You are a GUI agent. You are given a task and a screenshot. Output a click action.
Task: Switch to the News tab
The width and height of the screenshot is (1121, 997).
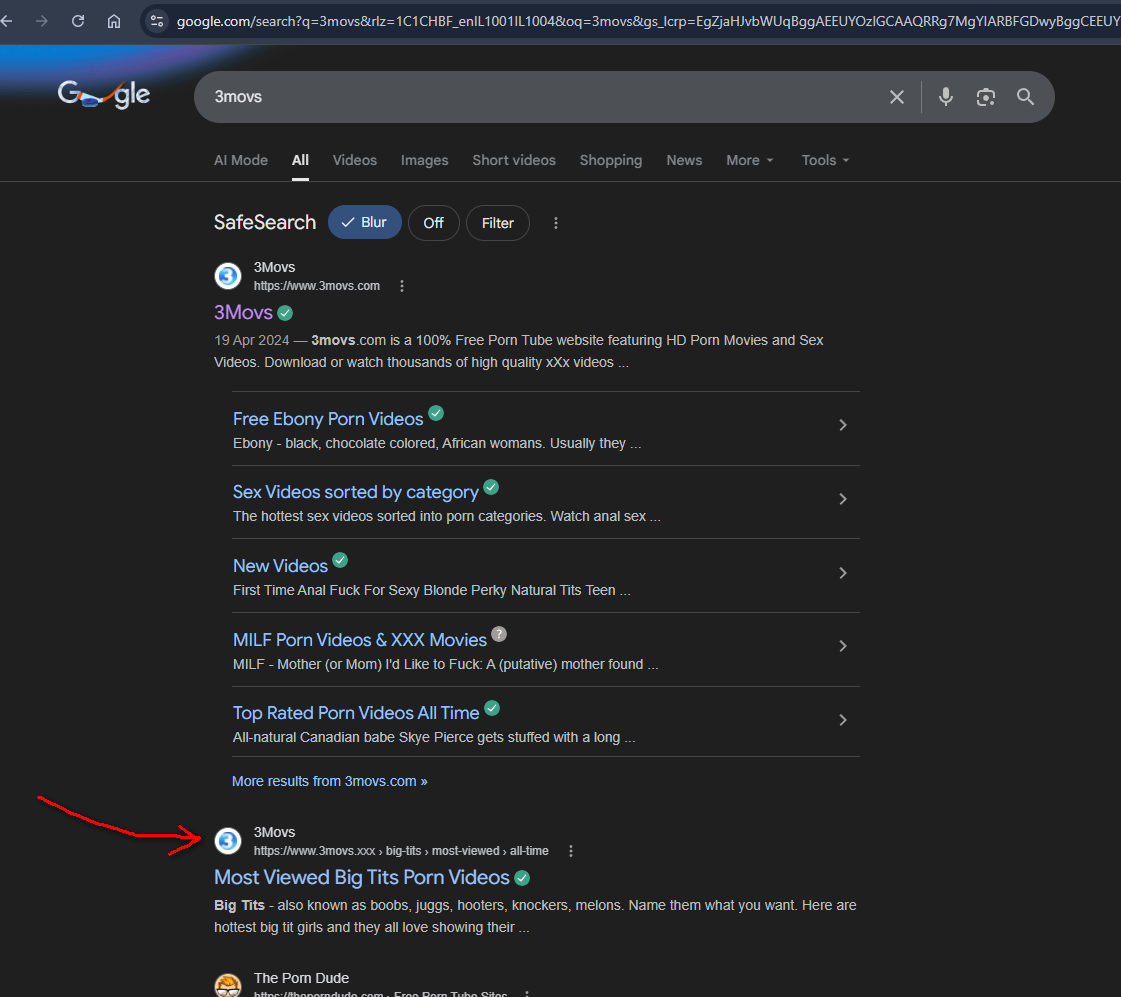(684, 160)
